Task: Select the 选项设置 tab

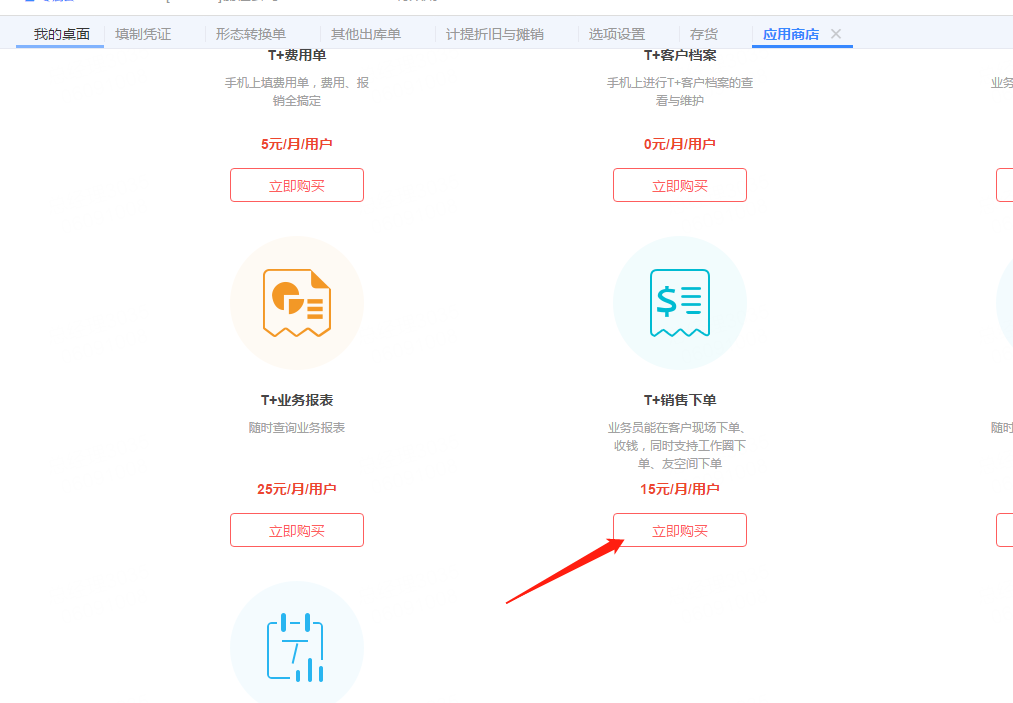Action: 617,34
